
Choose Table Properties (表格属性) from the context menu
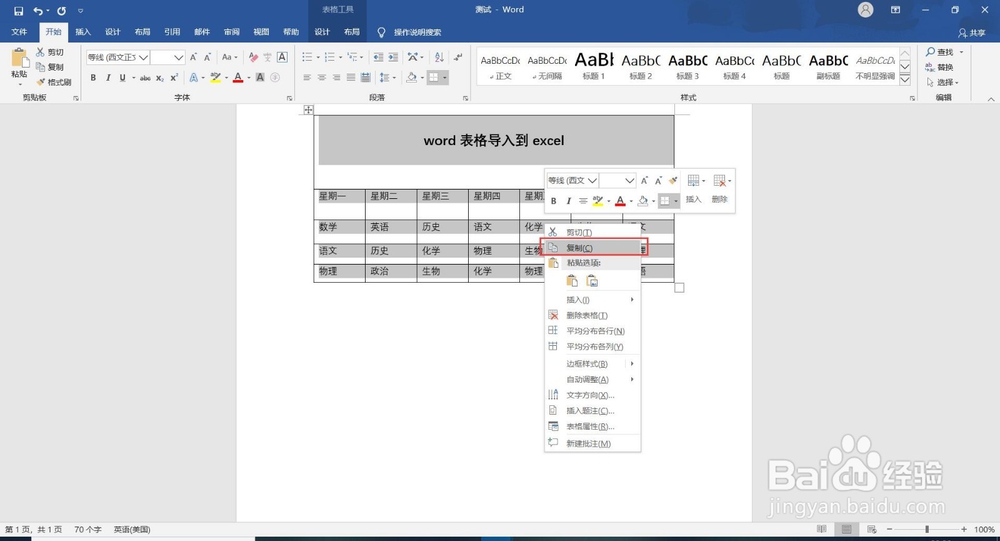592,427
